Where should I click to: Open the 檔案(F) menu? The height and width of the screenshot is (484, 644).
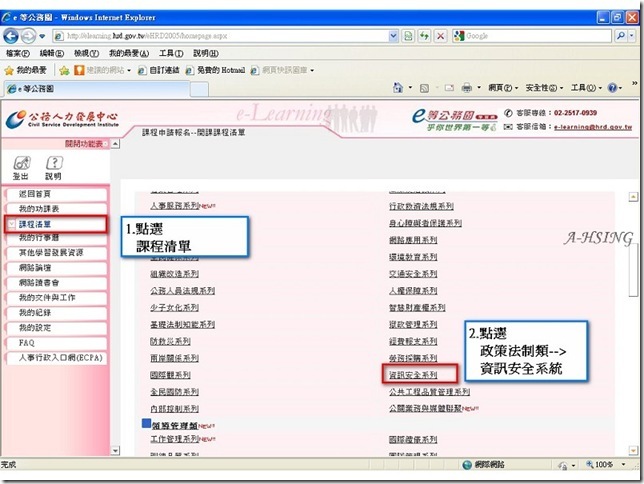pyautogui.click(x=18, y=53)
